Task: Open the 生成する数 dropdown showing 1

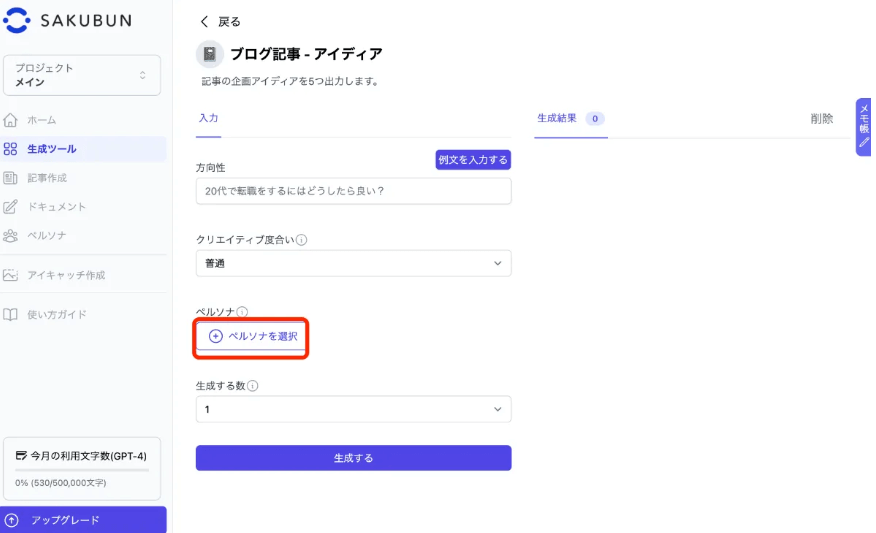Action: point(353,410)
